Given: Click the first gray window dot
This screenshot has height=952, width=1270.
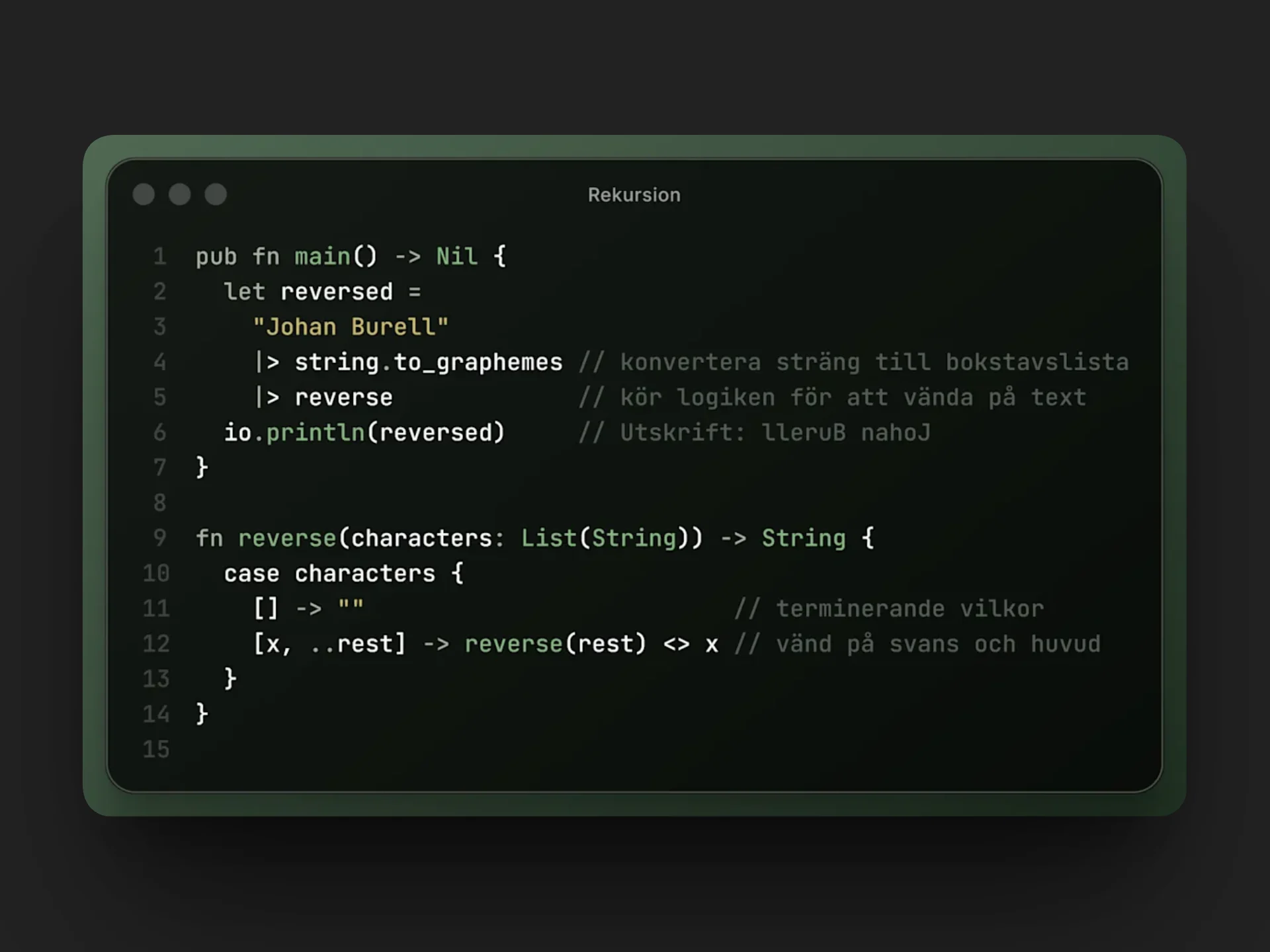Looking at the screenshot, I should tap(144, 194).
